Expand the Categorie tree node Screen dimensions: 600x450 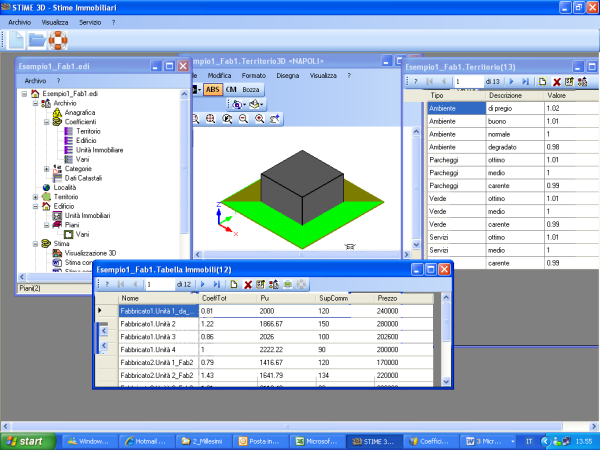click(46, 168)
